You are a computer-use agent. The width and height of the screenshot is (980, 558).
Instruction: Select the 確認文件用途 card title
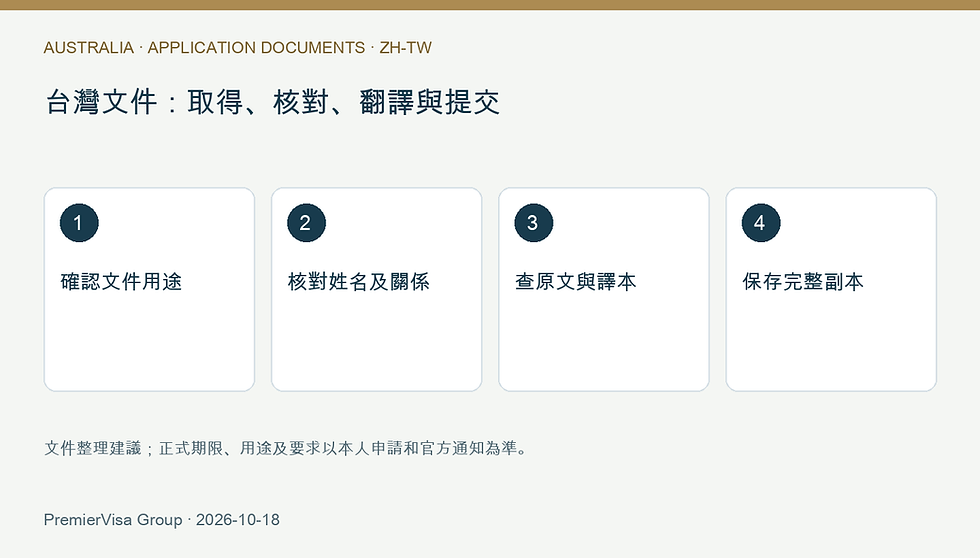121,281
